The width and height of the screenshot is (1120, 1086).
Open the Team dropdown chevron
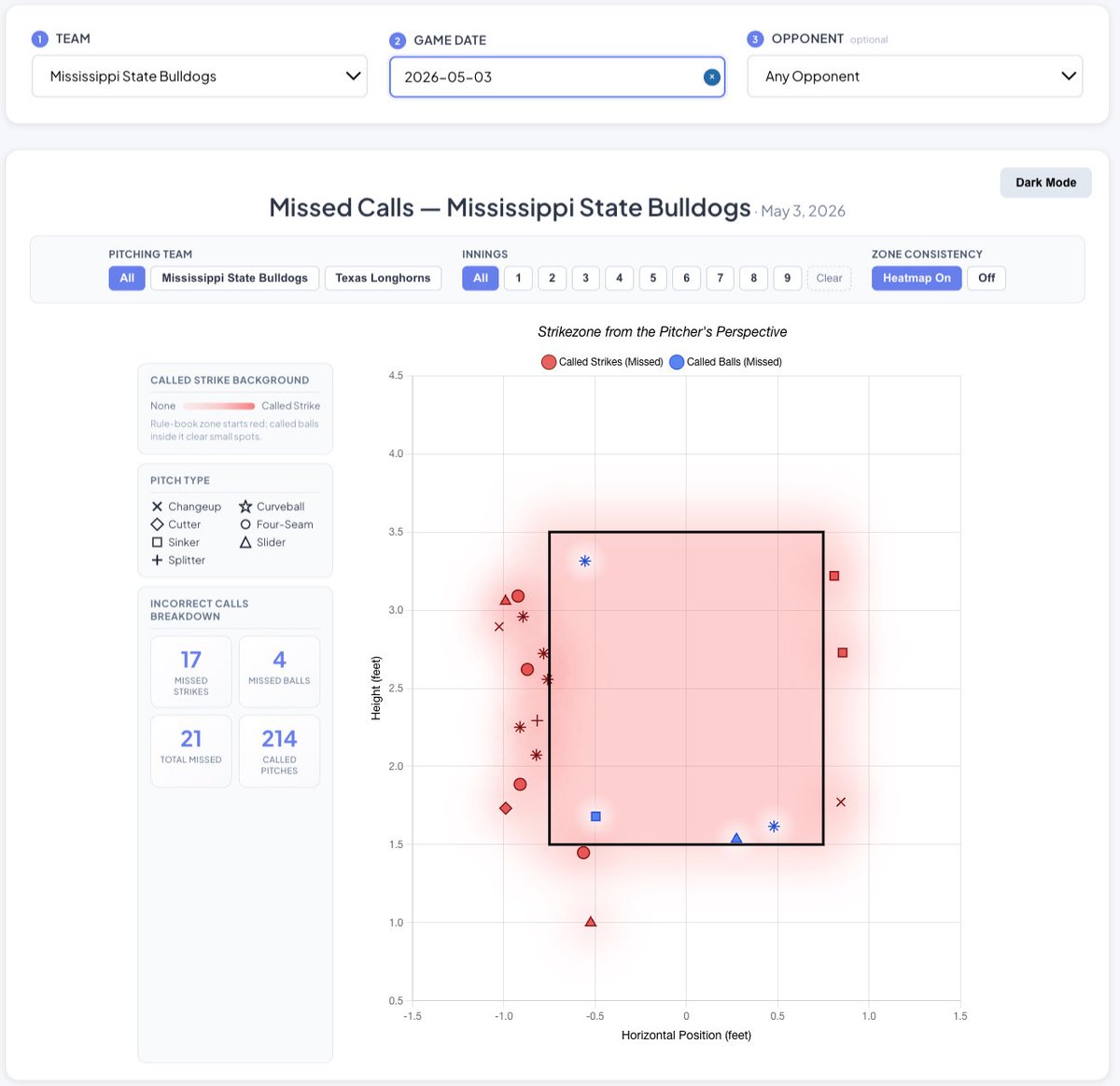tap(353, 77)
